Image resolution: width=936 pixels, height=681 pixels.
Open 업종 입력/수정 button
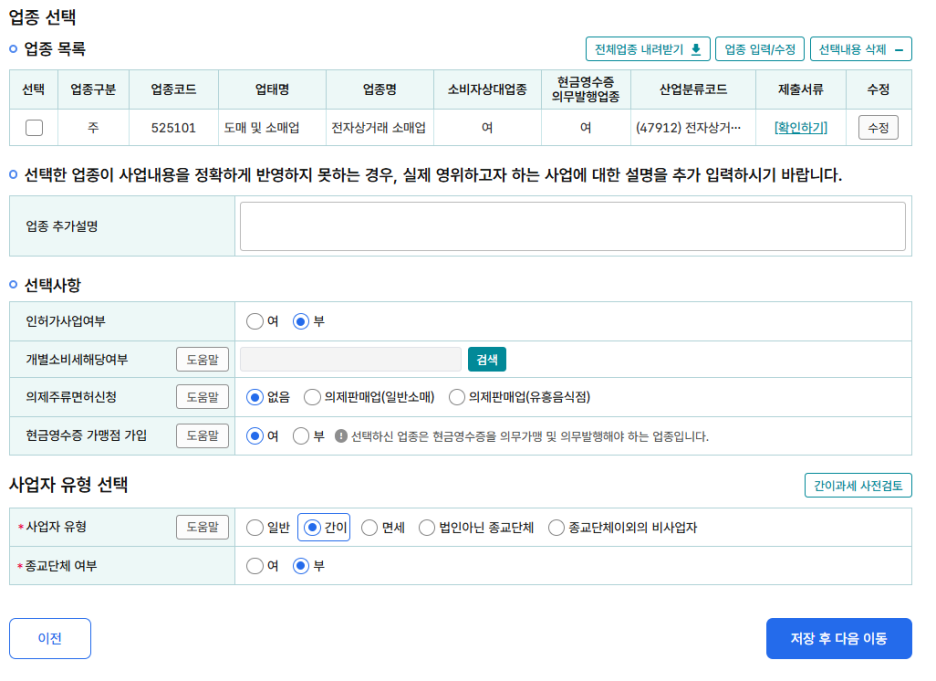click(759, 49)
